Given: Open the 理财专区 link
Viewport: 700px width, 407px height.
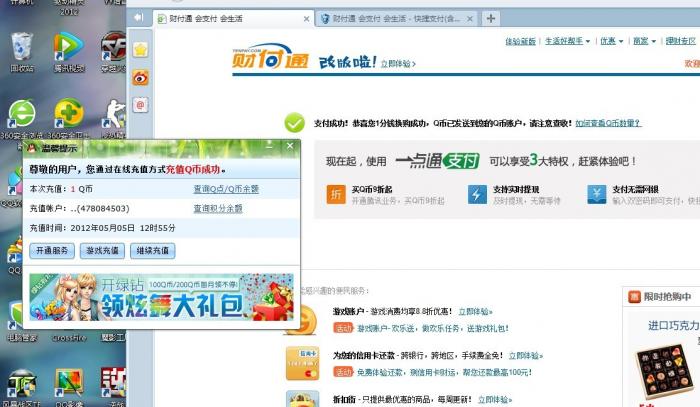Looking at the screenshot, I should pos(680,41).
